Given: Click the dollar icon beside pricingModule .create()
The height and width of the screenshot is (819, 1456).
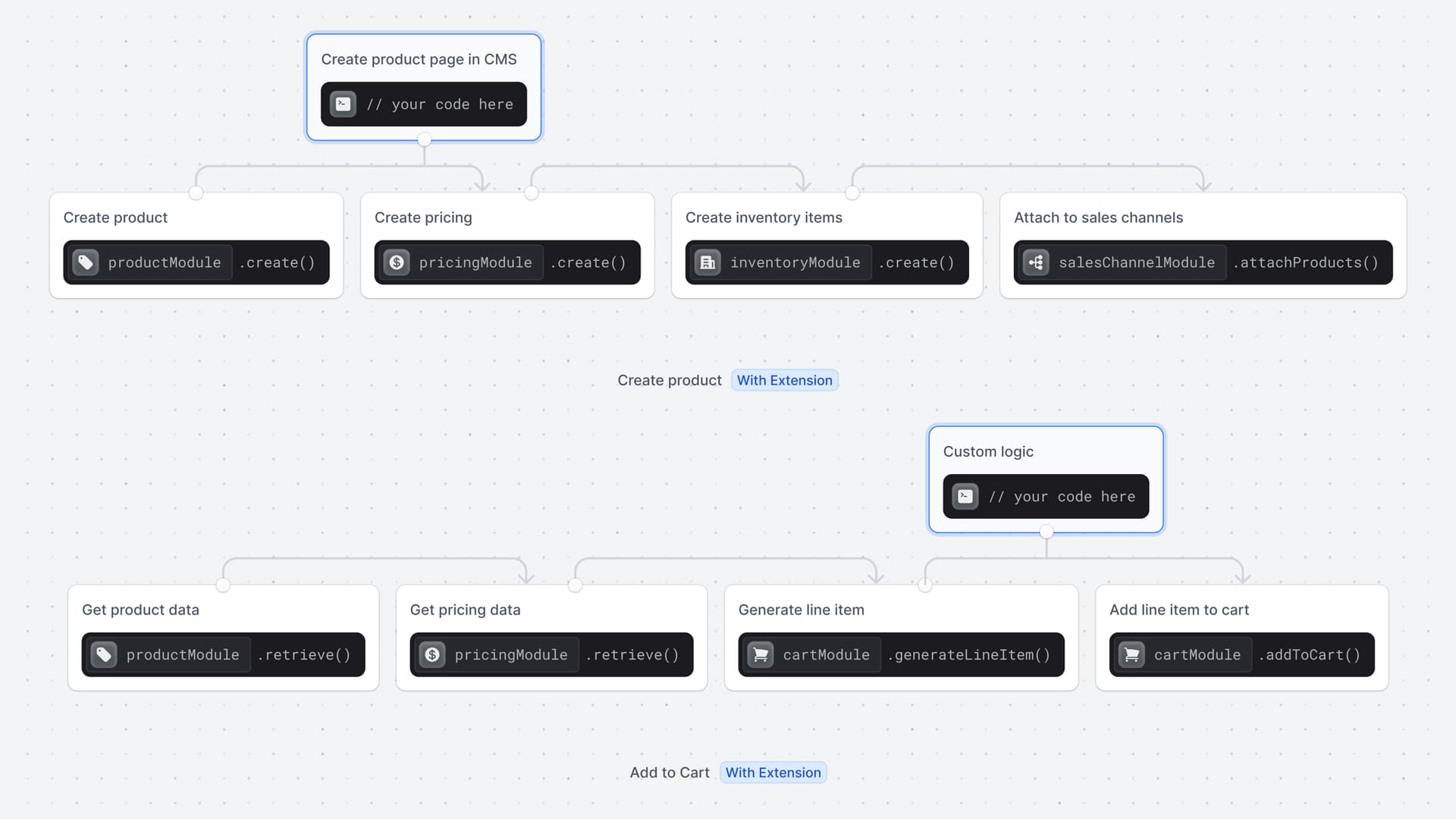Looking at the screenshot, I should 397,262.
